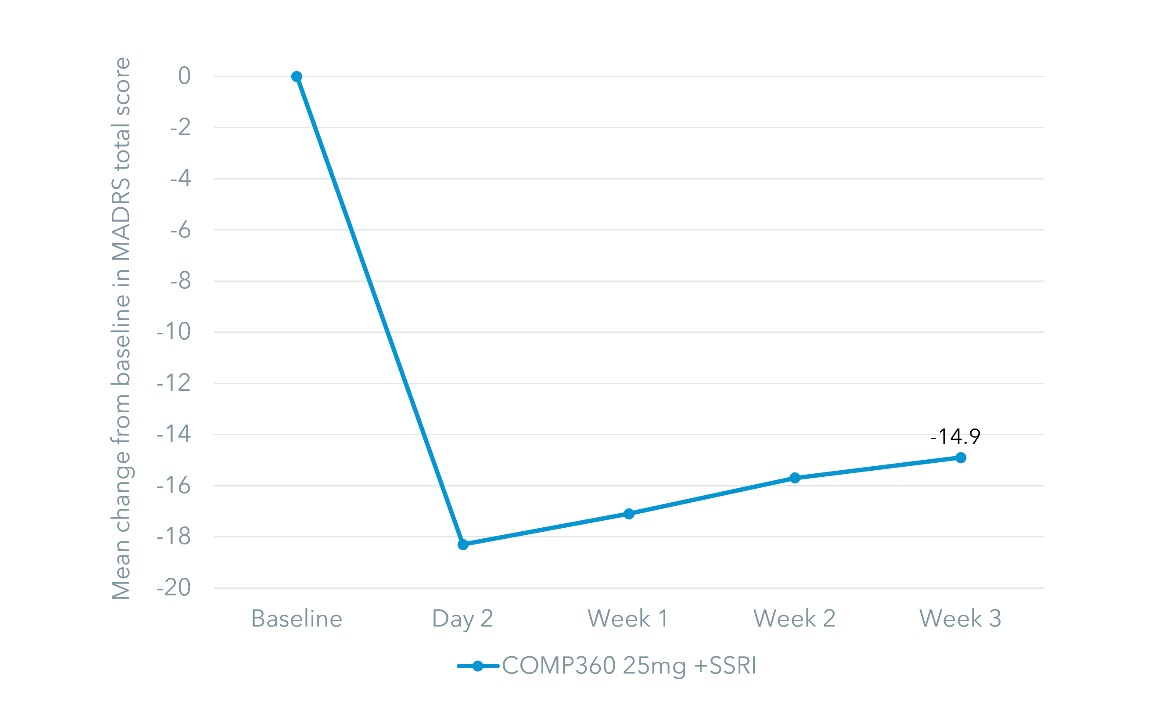Screen dimensions: 1164x722
Task: Click the Baseline data point marker
Action: tap(296, 76)
